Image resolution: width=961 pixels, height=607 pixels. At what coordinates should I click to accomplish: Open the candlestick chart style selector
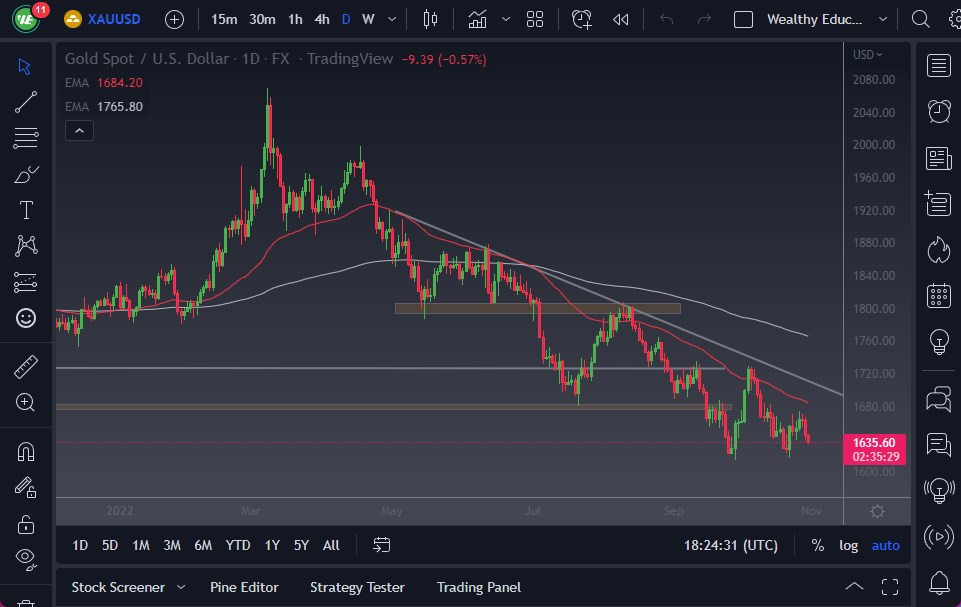[431, 19]
